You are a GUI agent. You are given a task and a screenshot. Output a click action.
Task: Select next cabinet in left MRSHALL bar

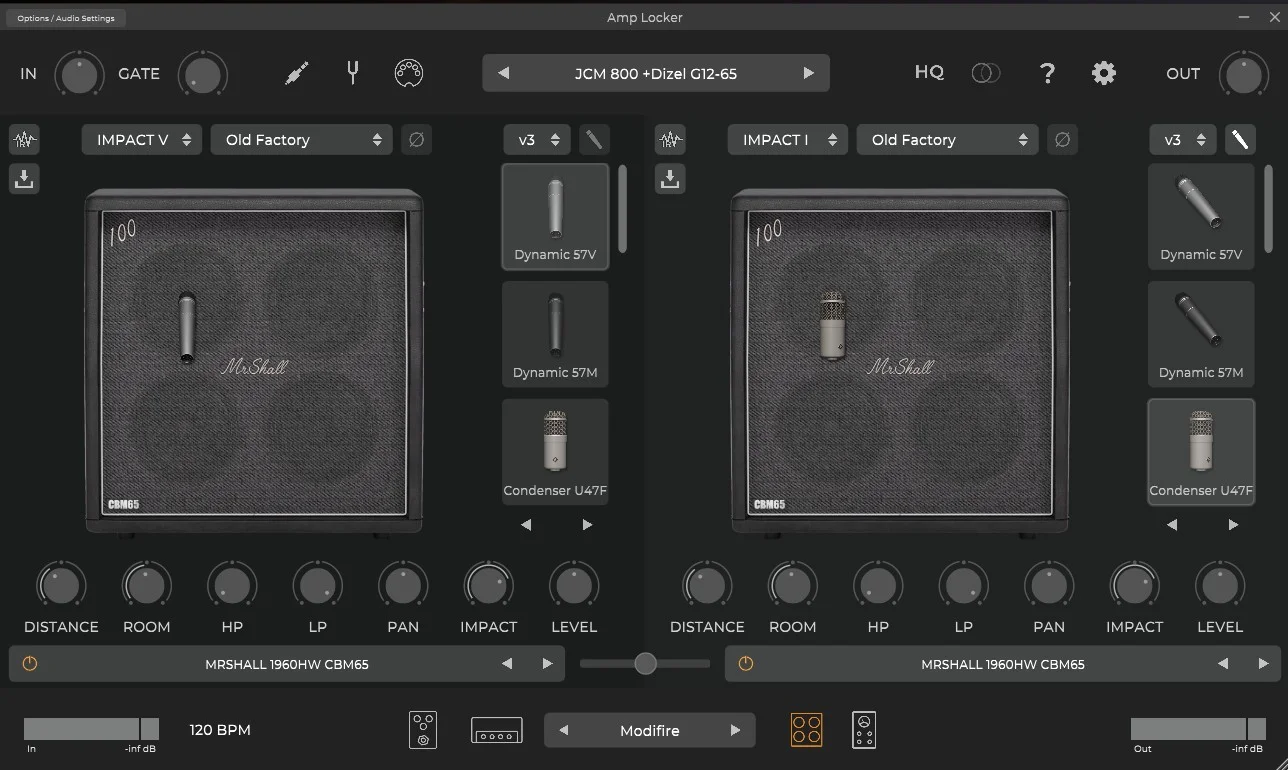(x=547, y=664)
